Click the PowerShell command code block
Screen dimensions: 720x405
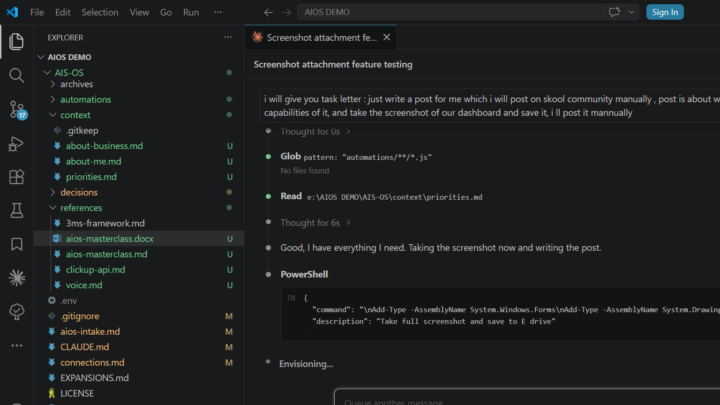tap(501, 314)
